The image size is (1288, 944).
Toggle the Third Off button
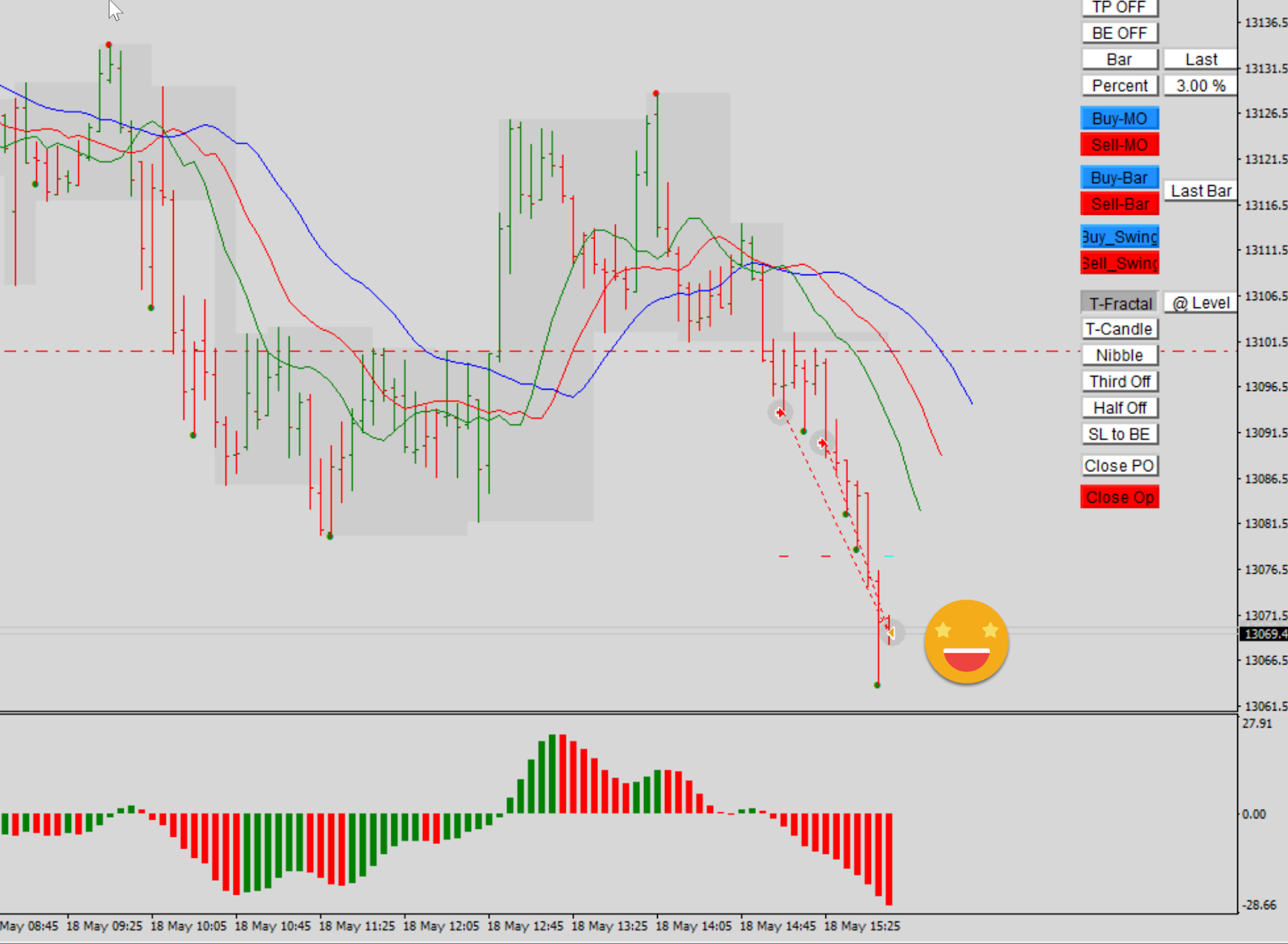click(x=1119, y=381)
